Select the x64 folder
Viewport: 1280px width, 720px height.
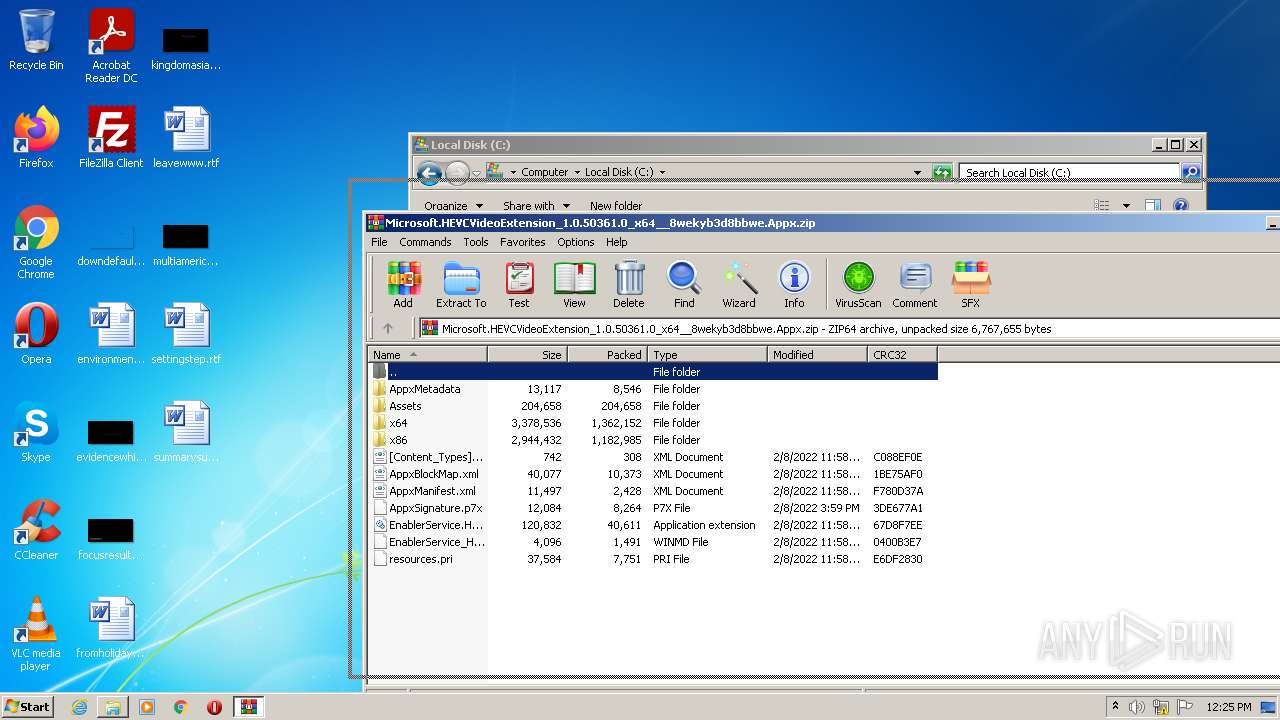[653, 423]
